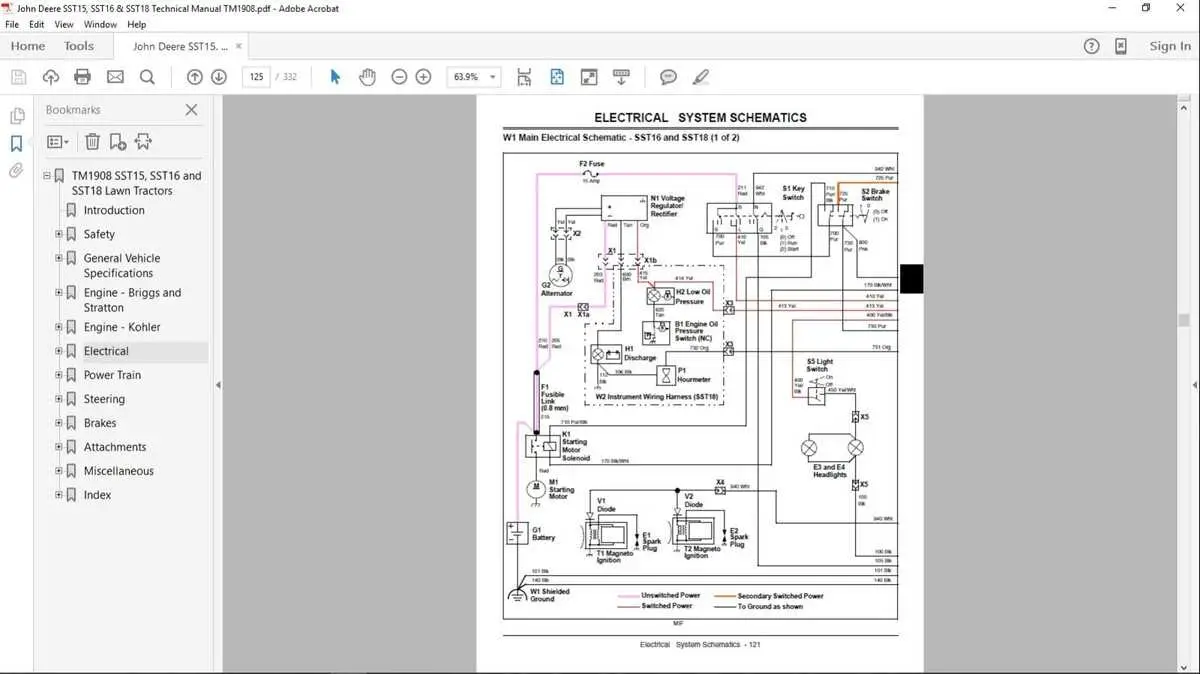Click the vertical document scrollbar thumb
Screen dimensions: 1200x674
point(1185,320)
